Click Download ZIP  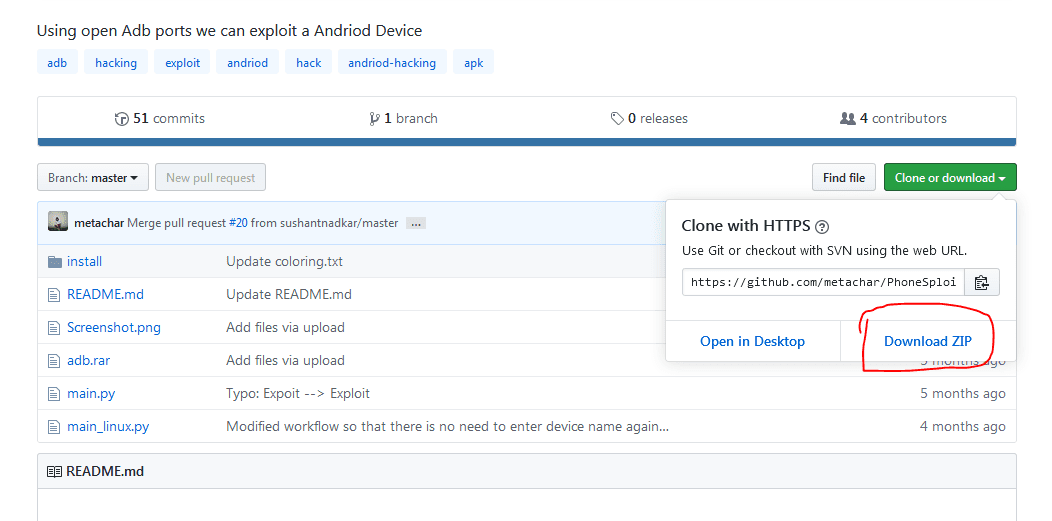[x=928, y=341]
